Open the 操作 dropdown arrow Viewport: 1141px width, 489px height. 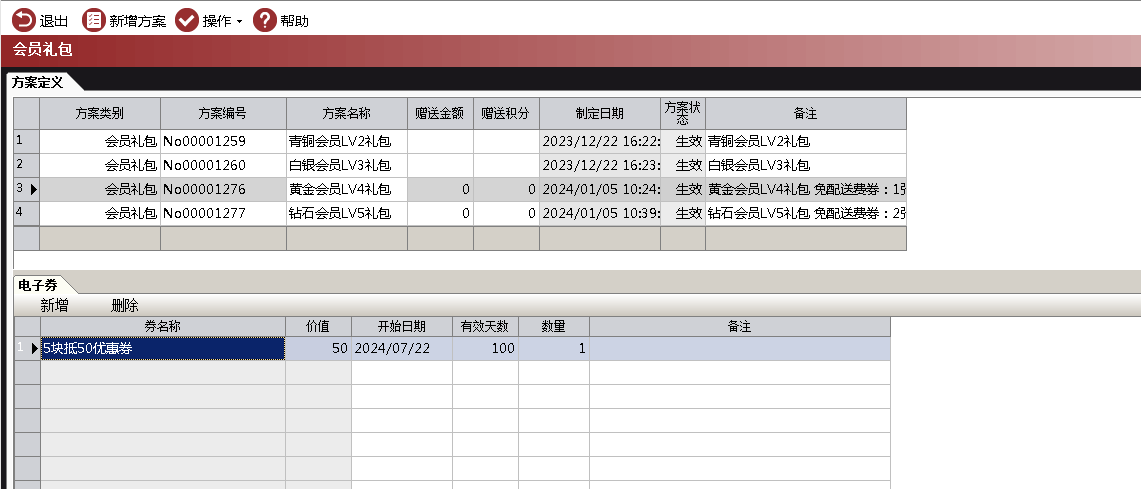click(239, 23)
